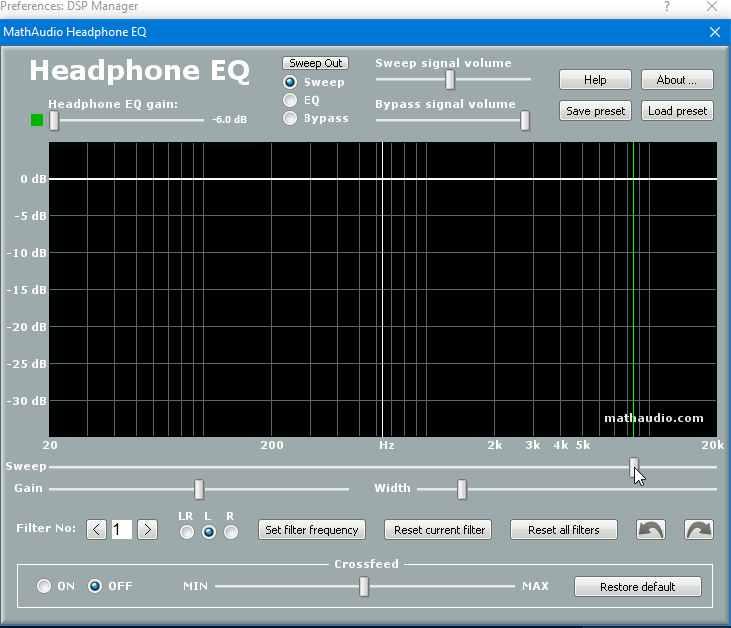Click Reset all filters button

564,530
